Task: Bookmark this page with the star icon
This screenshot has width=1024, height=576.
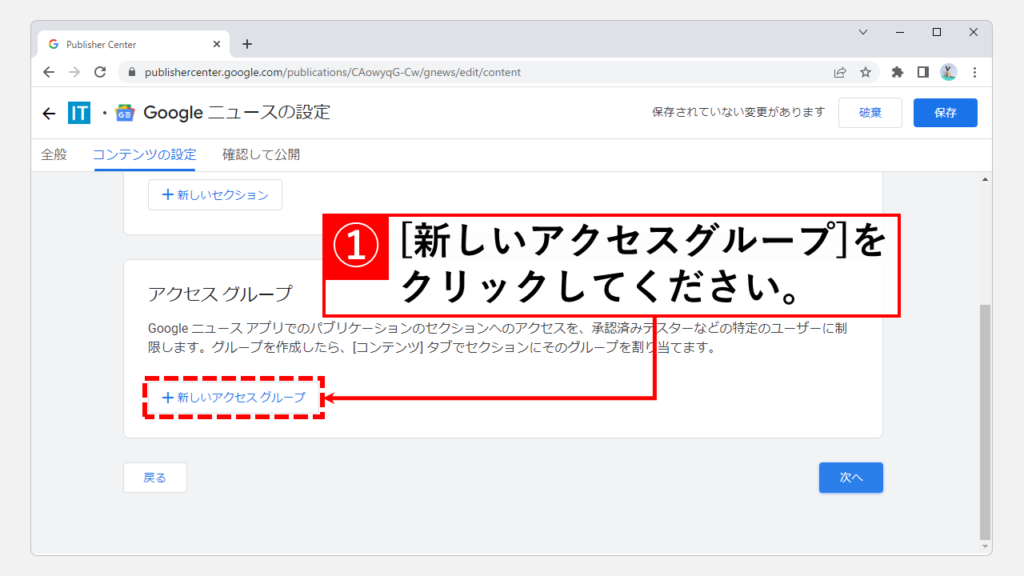Action: point(866,72)
